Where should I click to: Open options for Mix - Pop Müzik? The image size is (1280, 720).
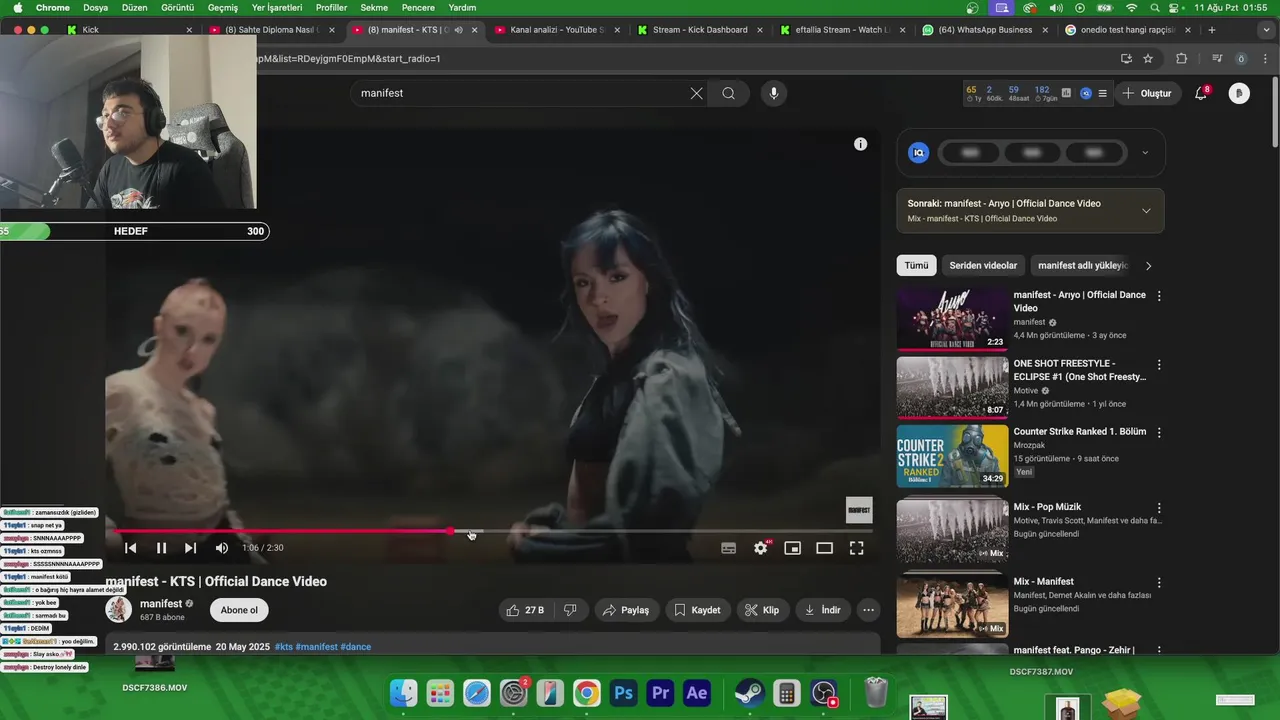tap(1159, 508)
